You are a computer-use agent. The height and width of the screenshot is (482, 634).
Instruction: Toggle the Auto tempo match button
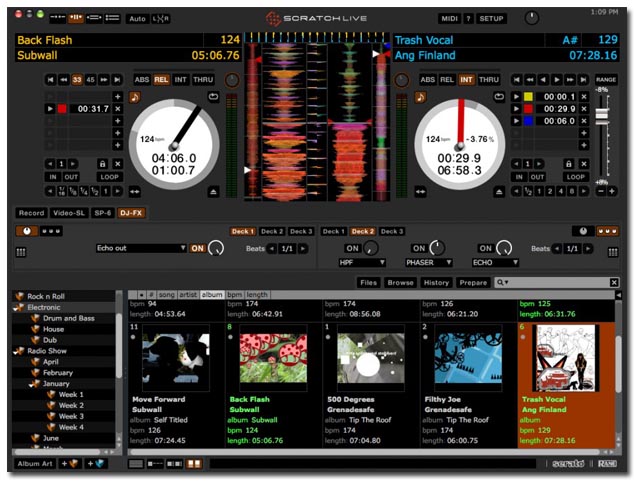tap(137, 19)
